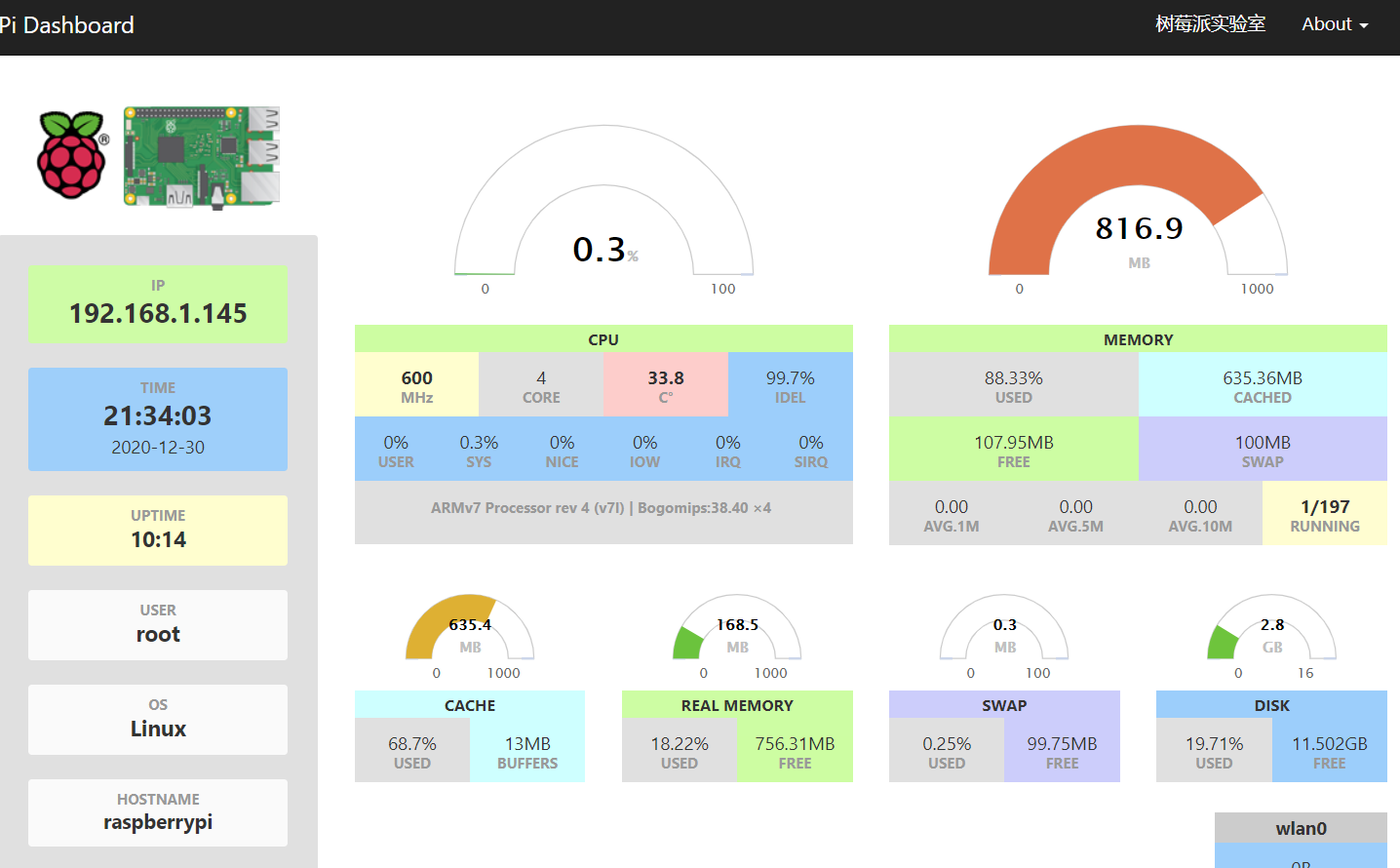The height and width of the screenshot is (868, 1400).
Task: Click the disk gauge showing 2.8 GB
Action: (x=1271, y=634)
